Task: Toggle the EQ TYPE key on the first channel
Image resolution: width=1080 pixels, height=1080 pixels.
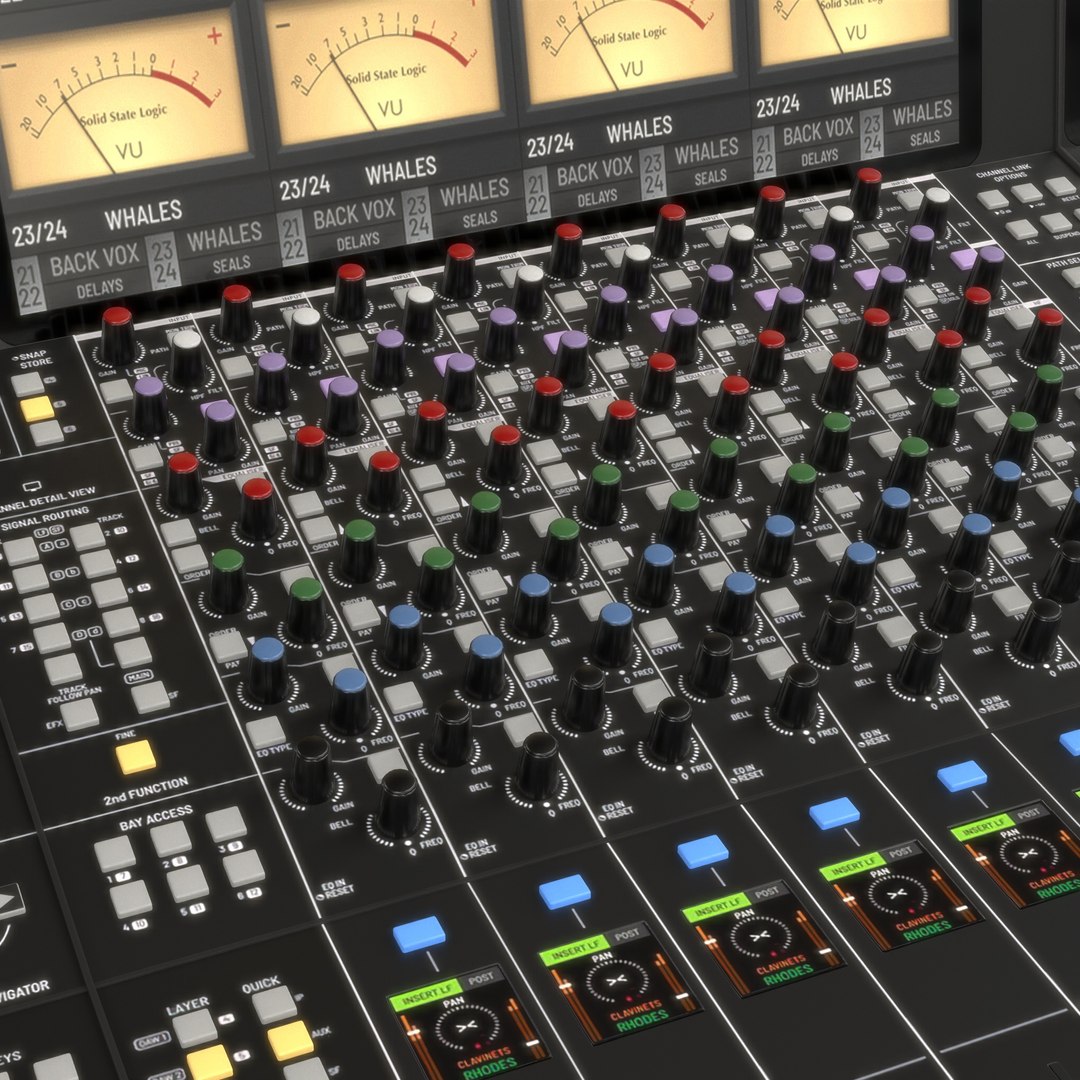Action: coord(266,733)
